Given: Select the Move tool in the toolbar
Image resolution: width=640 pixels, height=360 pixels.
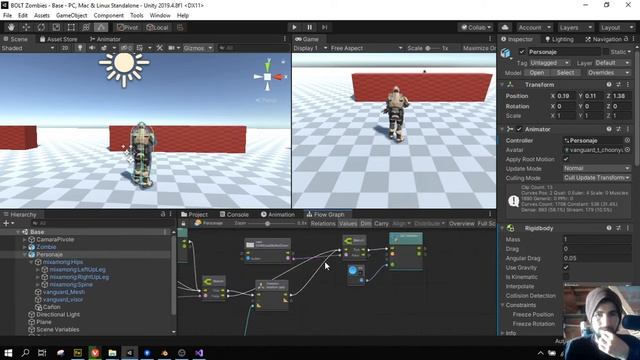Looking at the screenshot, I should point(26,27).
